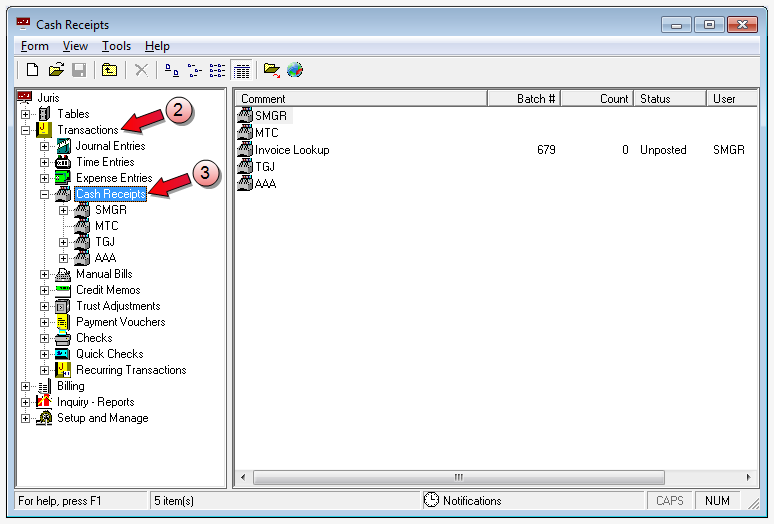Sort by the Batch # column header
The height and width of the screenshot is (524, 774).
[x=524, y=99]
